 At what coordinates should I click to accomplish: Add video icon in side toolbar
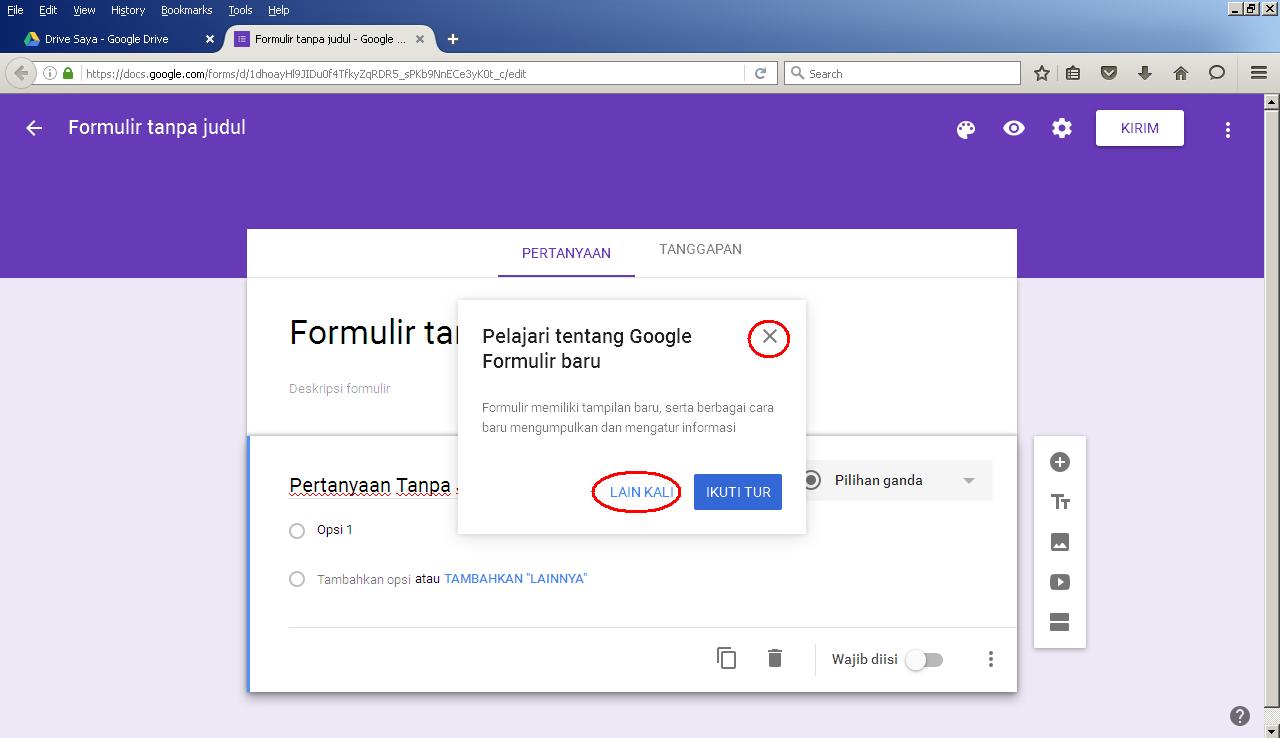(1060, 582)
